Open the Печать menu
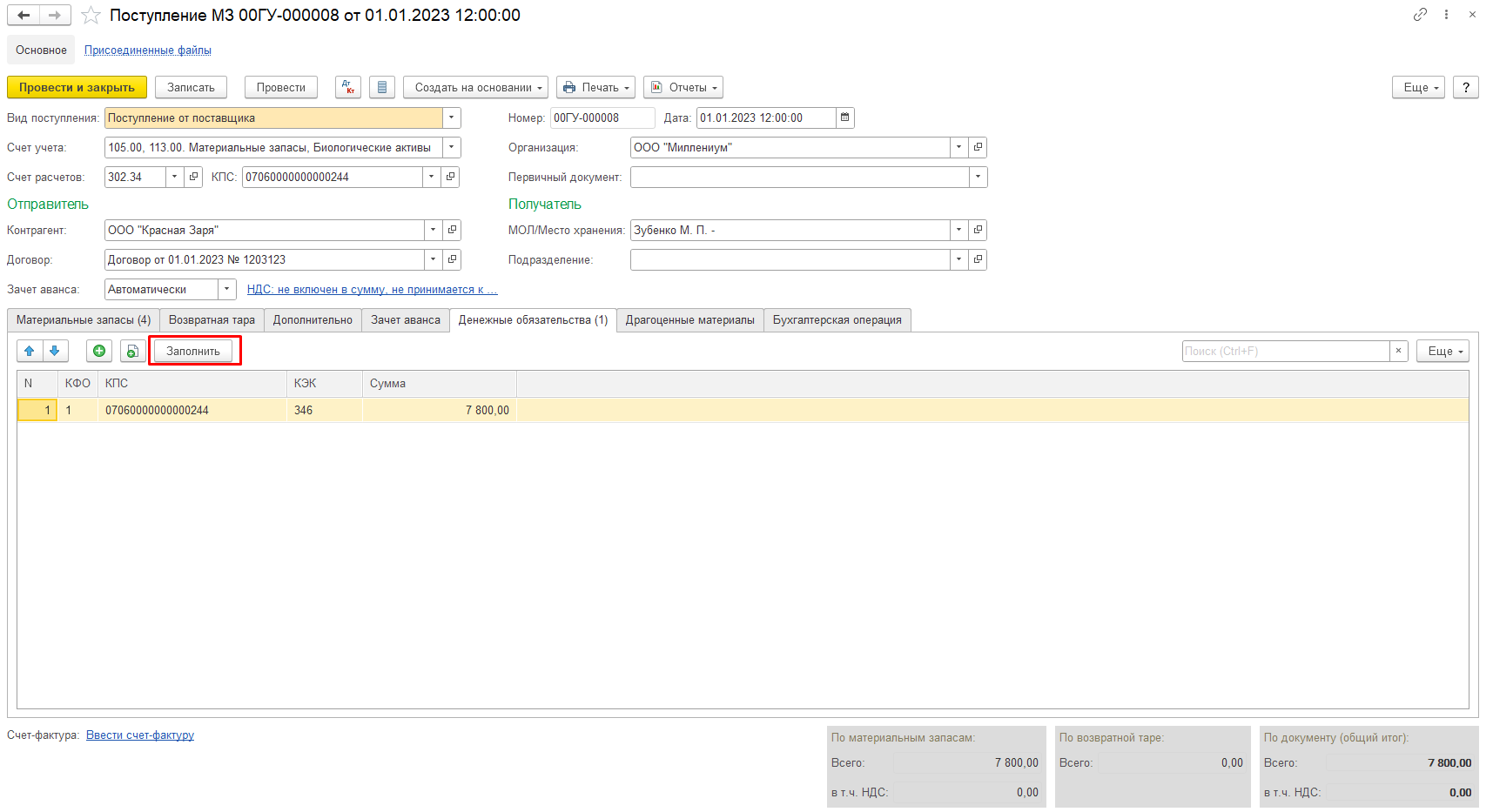1493x812 pixels. coord(595,87)
